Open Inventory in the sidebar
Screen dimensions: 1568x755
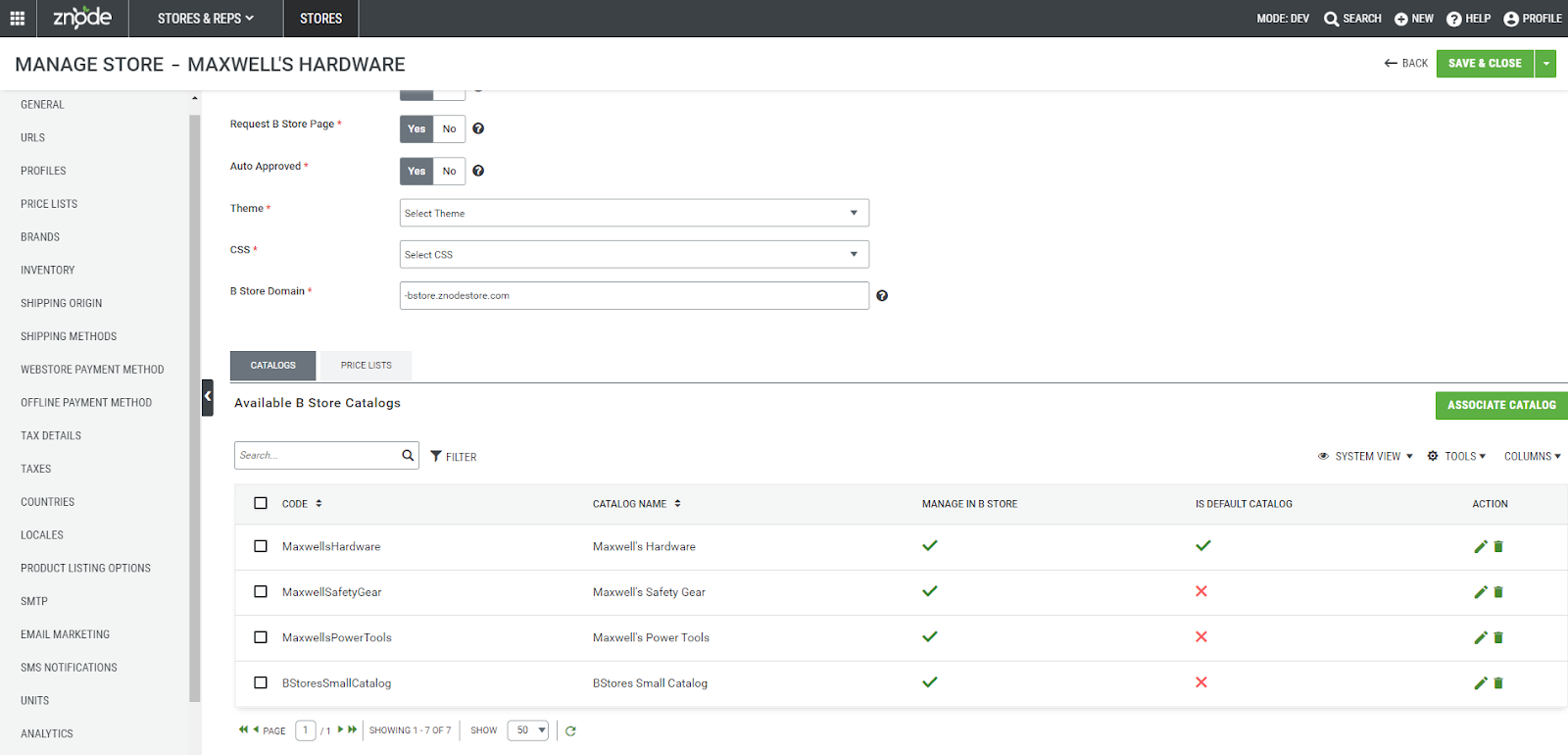[48, 271]
